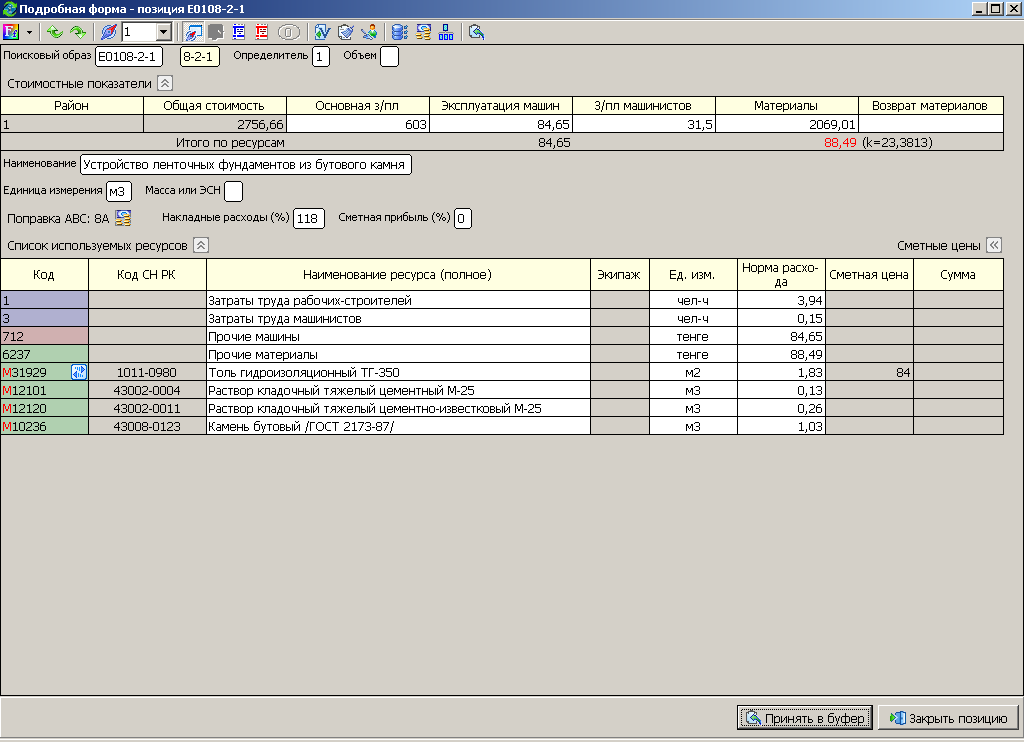Image resolution: width=1024 pixels, height=742 pixels.
Task: Click the Определитель input field
Action: [x=321, y=56]
